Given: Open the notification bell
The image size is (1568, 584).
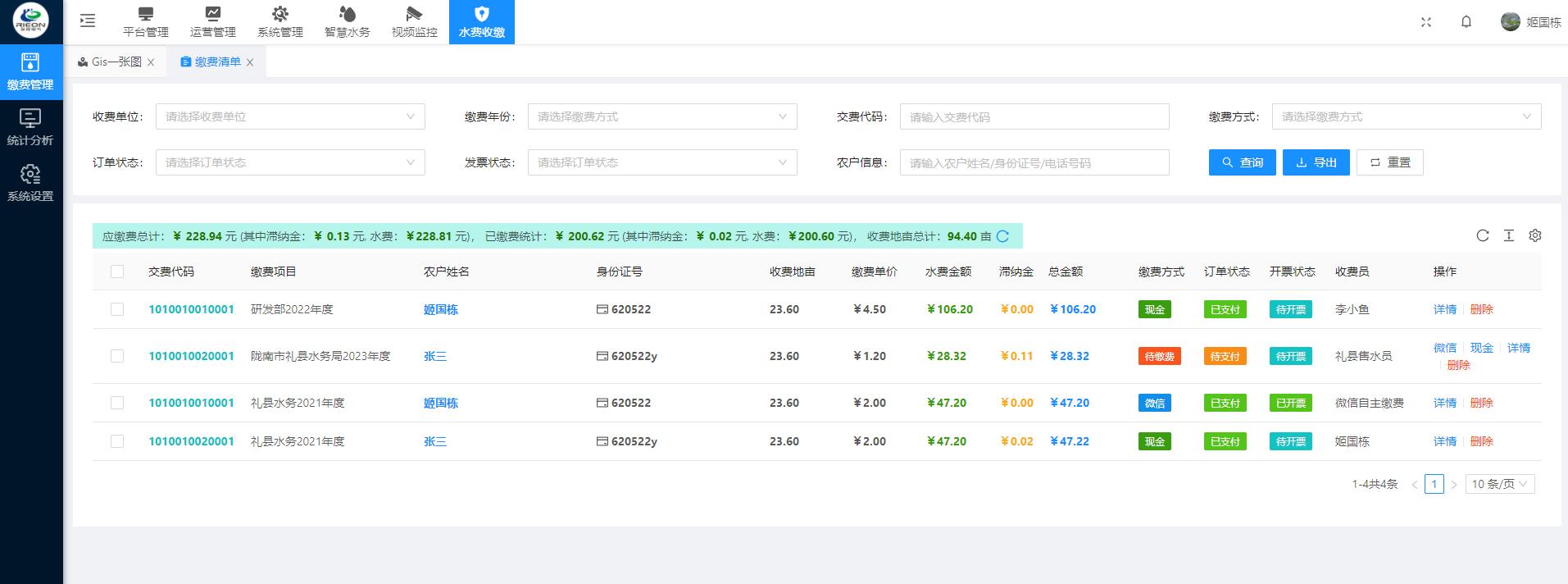Looking at the screenshot, I should (x=1466, y=22).
